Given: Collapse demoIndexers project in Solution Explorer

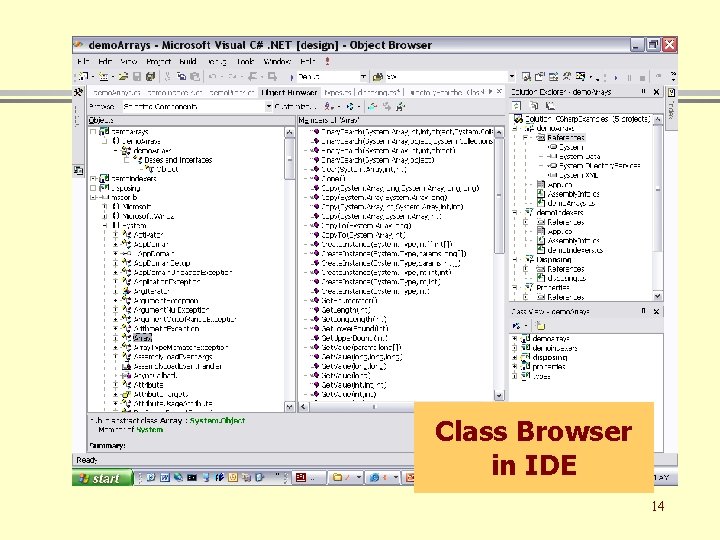Looking at the screenshot, I should [x=515, y=213].
